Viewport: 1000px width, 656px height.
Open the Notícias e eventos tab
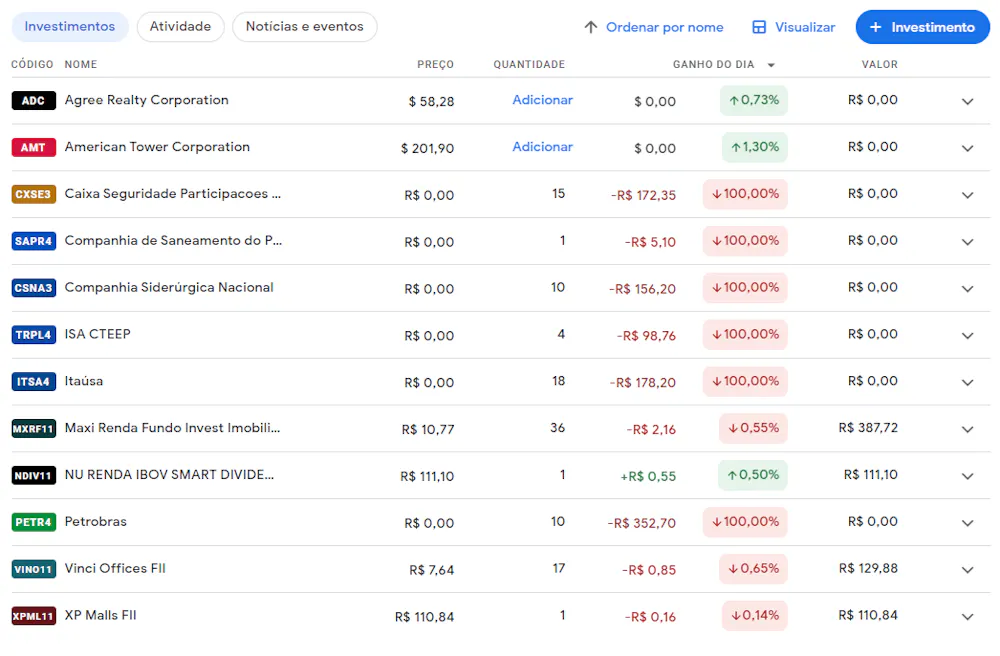point(304,27)
